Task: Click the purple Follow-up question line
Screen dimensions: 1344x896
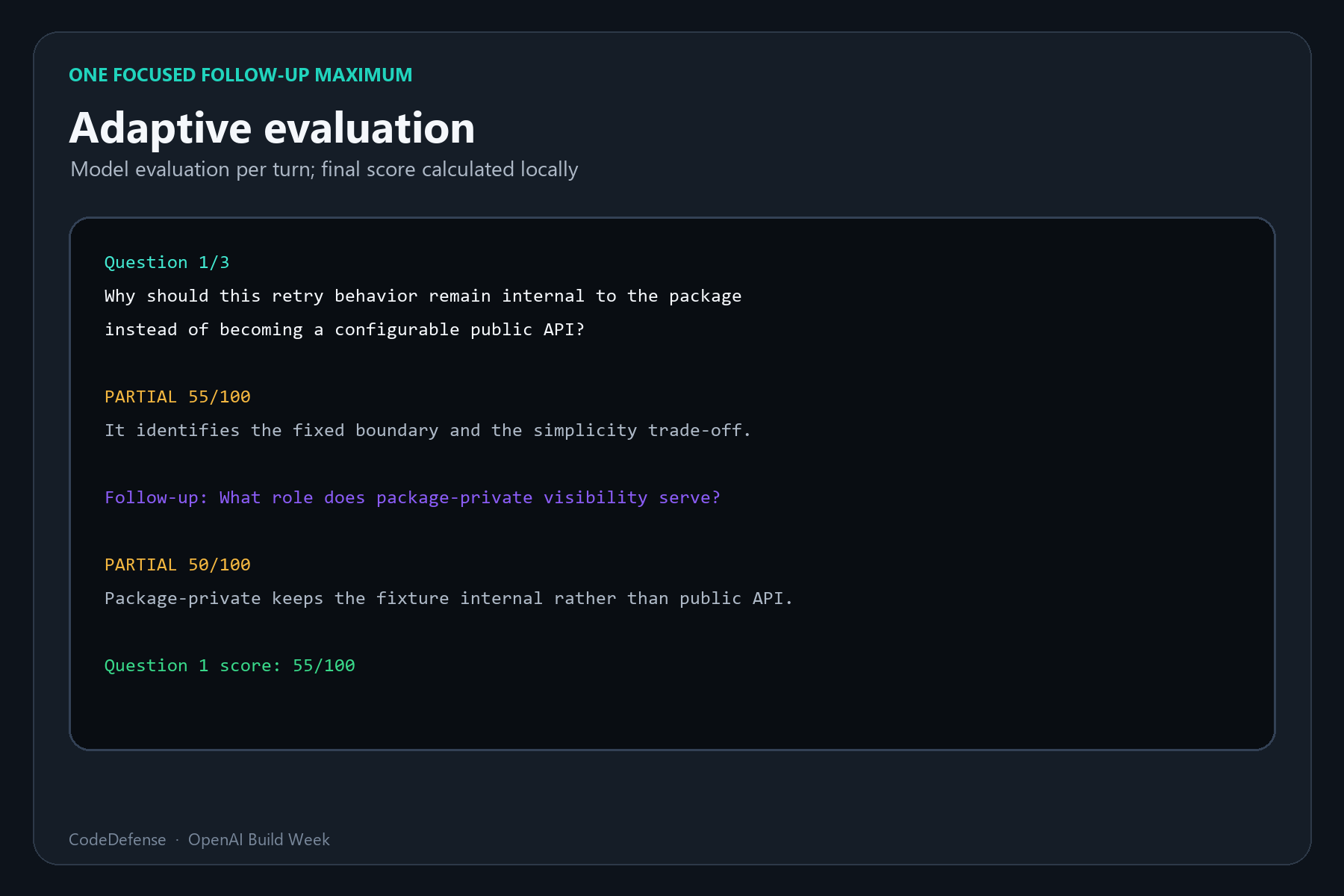Action: pos(412,497)
